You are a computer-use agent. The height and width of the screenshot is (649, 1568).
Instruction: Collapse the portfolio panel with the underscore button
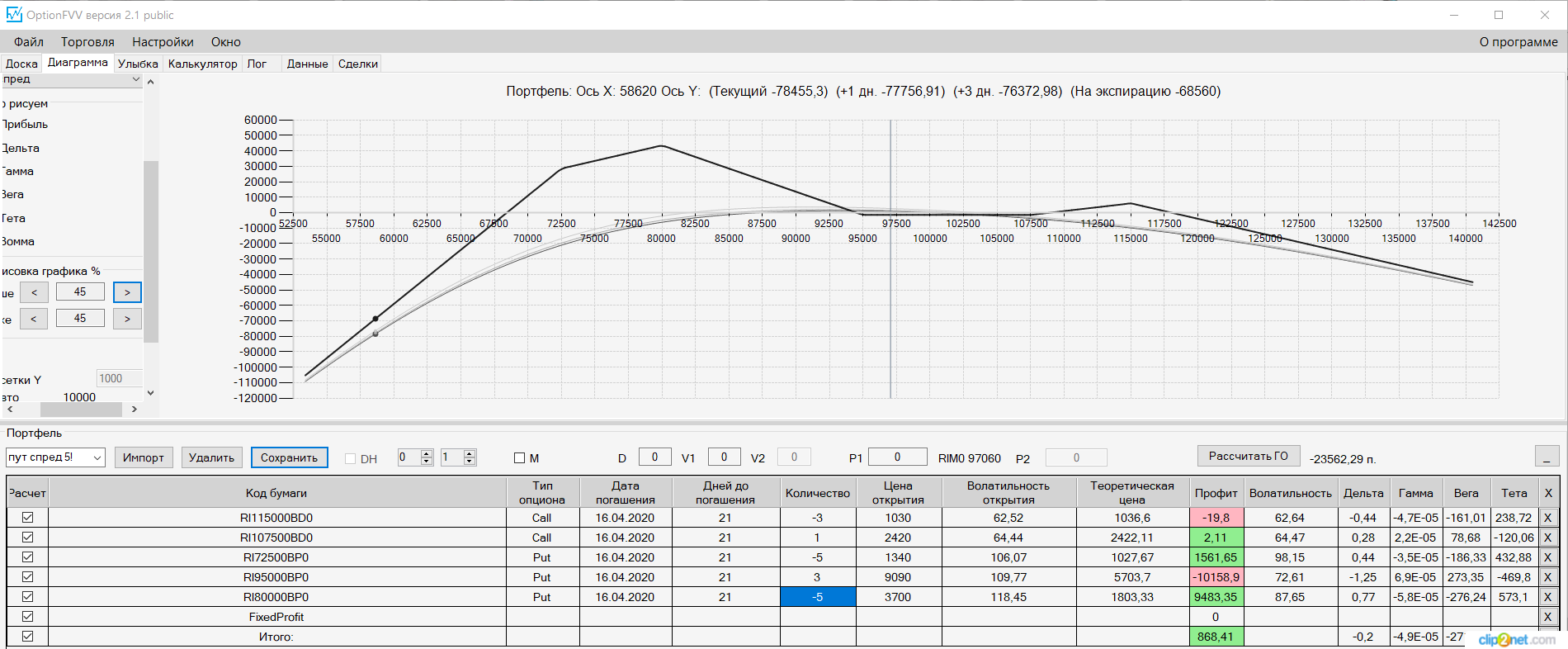[1547, 457]
